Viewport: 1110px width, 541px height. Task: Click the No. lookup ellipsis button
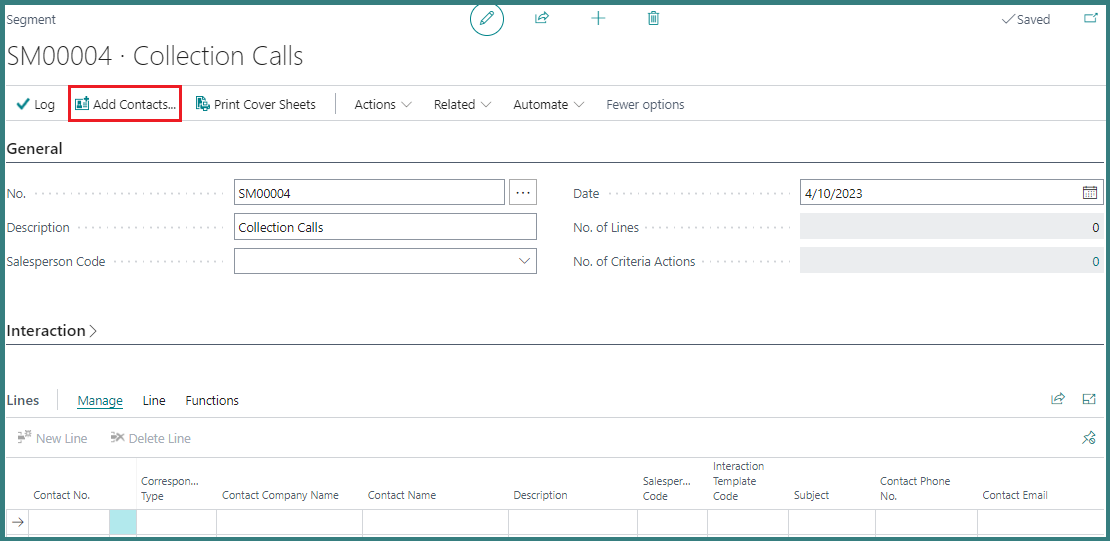click(x=523, y=193)
